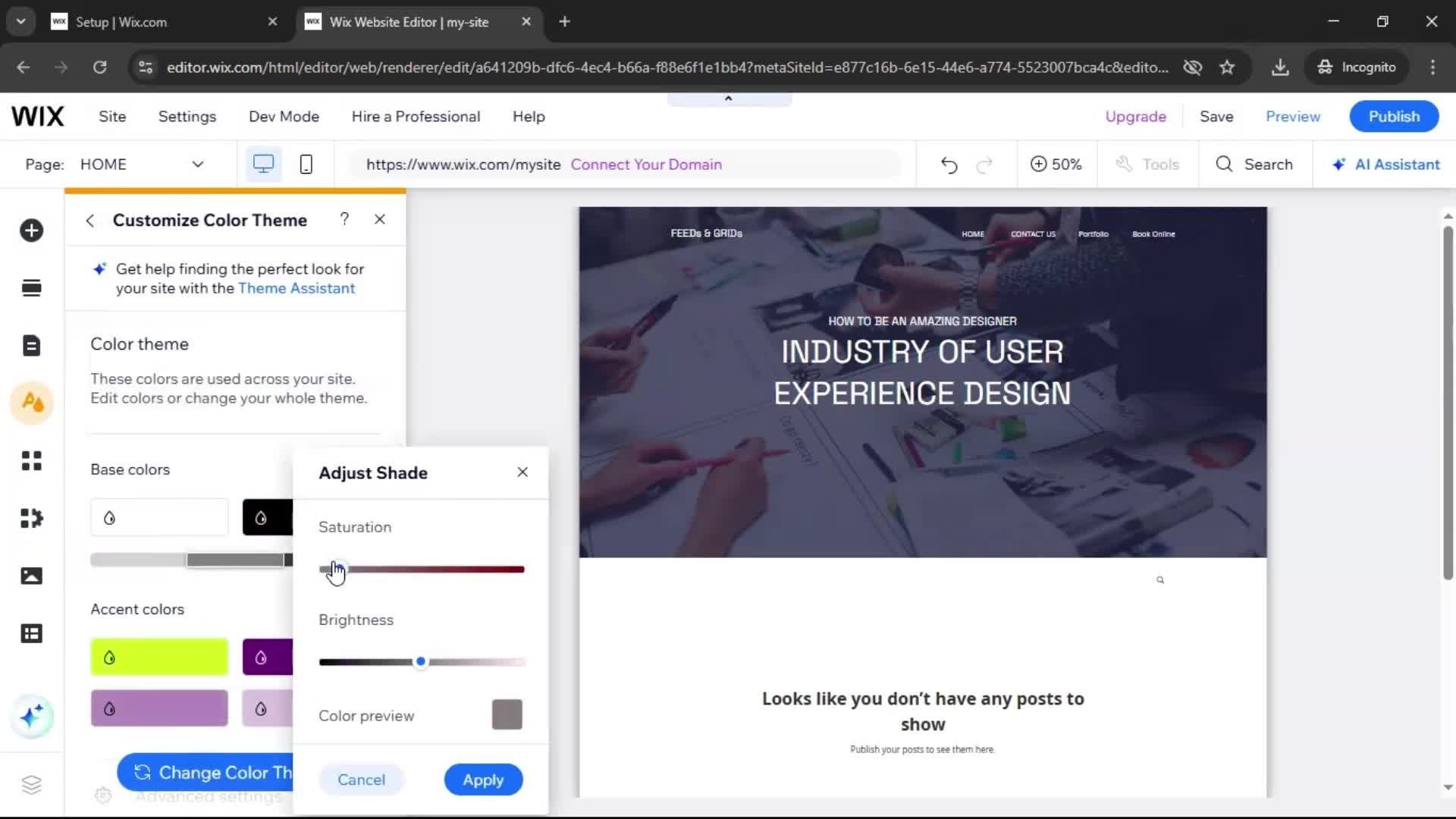The width and height of the screenshot is (1456, 819).
Task: Open the Pages & Menu sidebar icon
Action: pos(31,346)
